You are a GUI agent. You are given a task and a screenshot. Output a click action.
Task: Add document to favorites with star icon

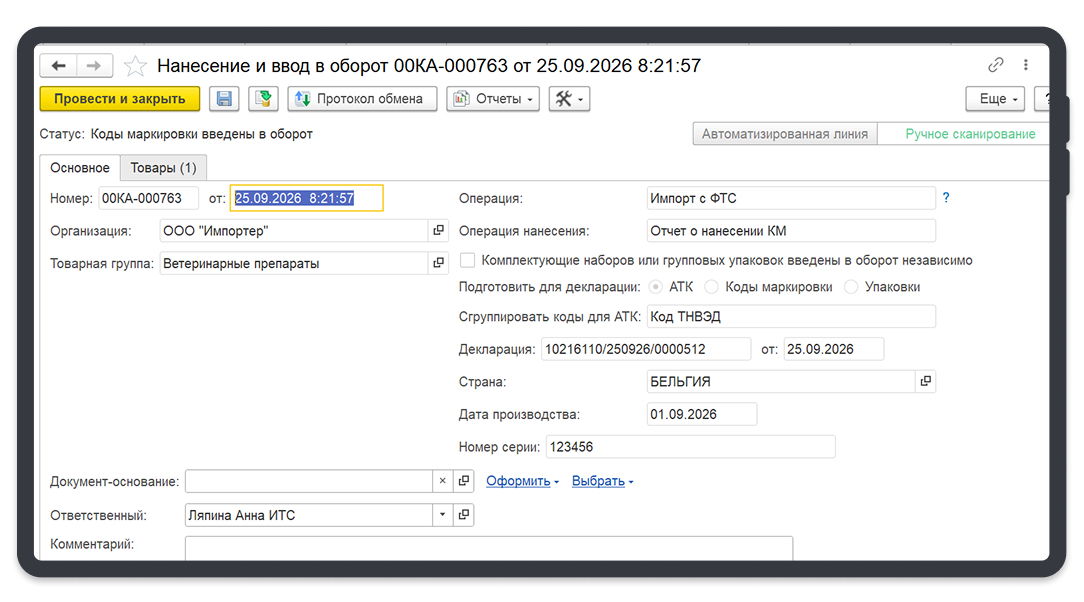click(135, 66)
